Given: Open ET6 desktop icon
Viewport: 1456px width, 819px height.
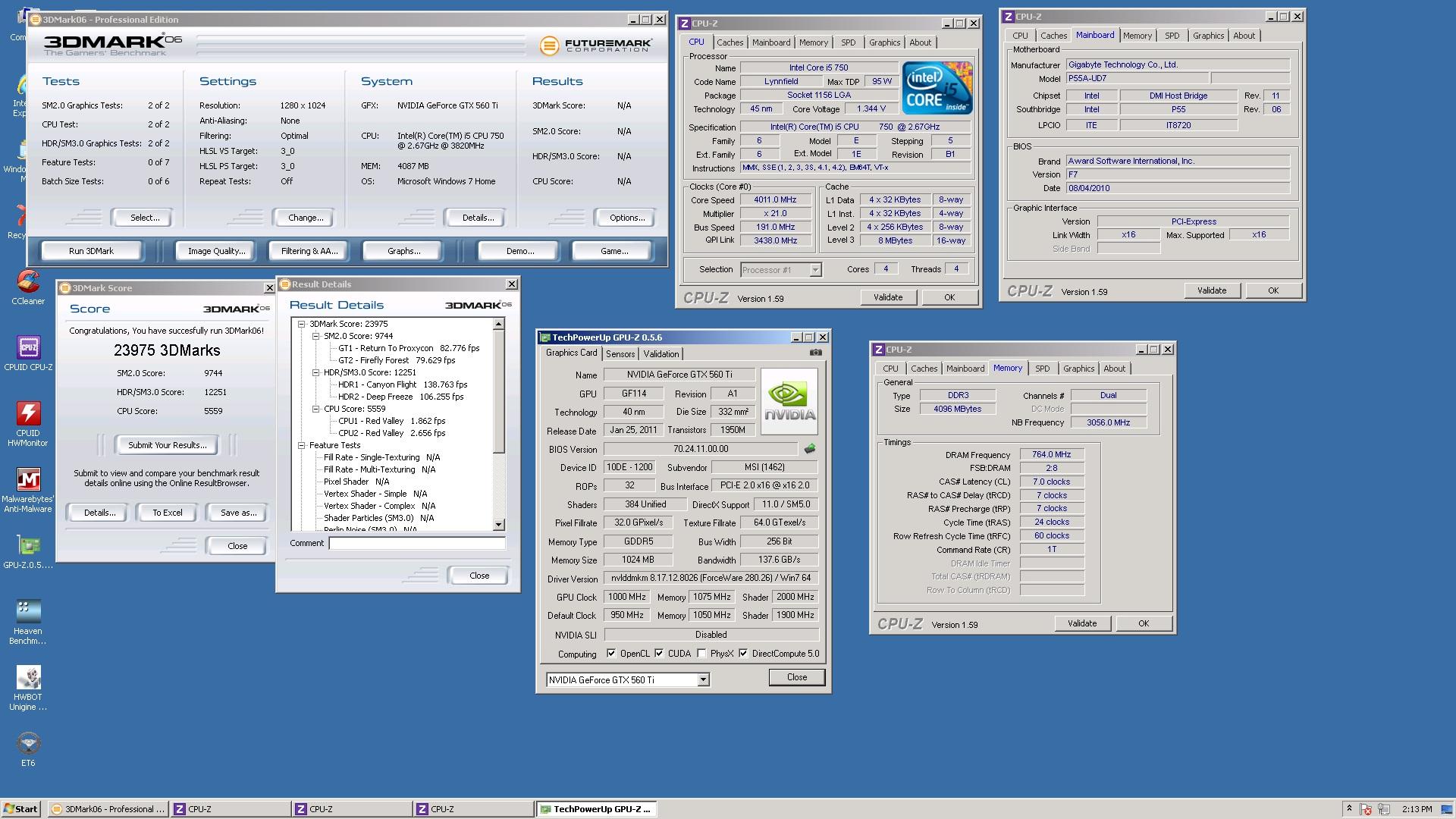Looking at the screenshot, I should pyautogui.click(x=28, y=749).
